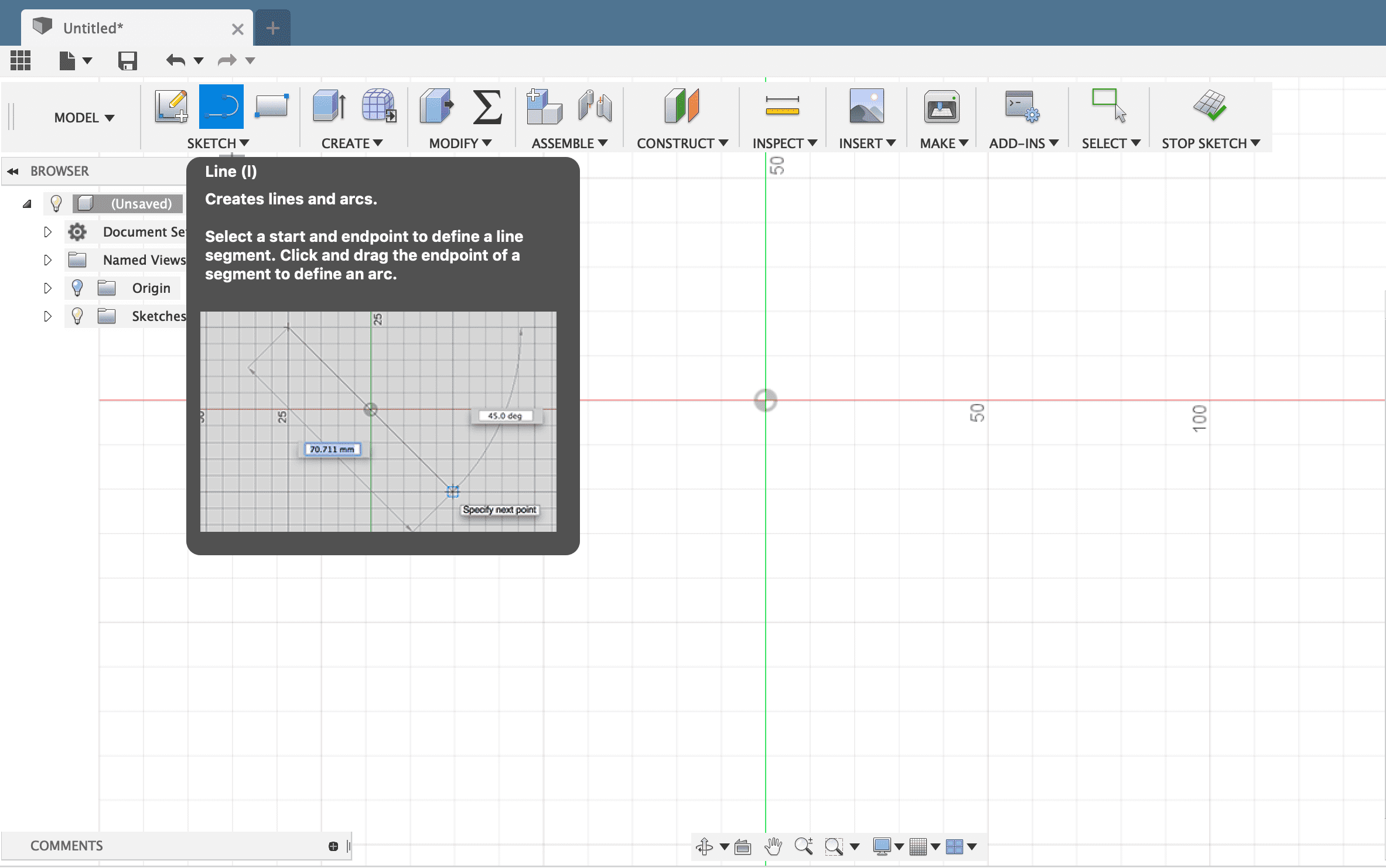
Task: Expand the Comments panel plus button
Action: pyautogui.click(x=333, y=846)
